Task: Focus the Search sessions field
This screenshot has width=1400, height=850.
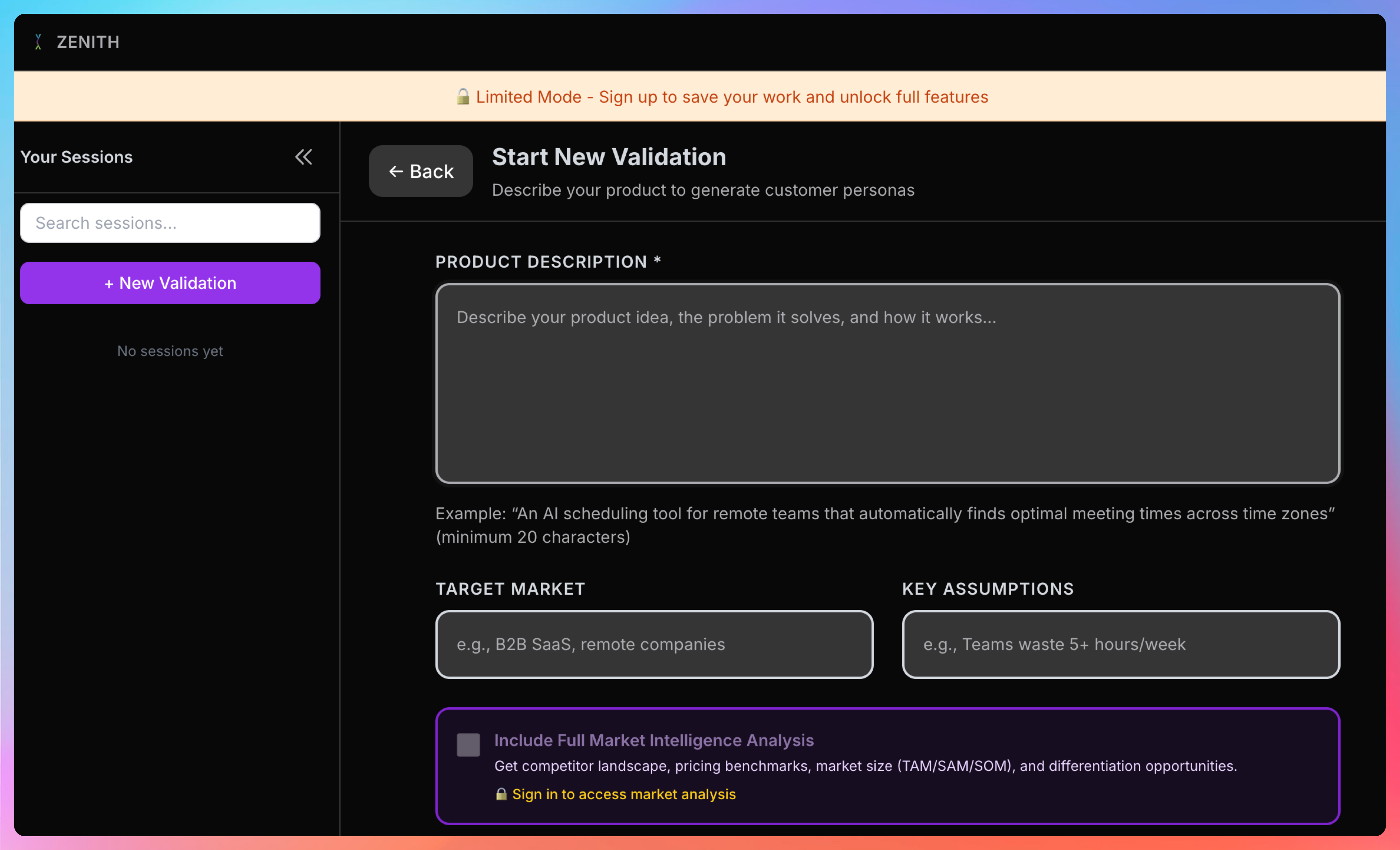Action: click(170, 223)
